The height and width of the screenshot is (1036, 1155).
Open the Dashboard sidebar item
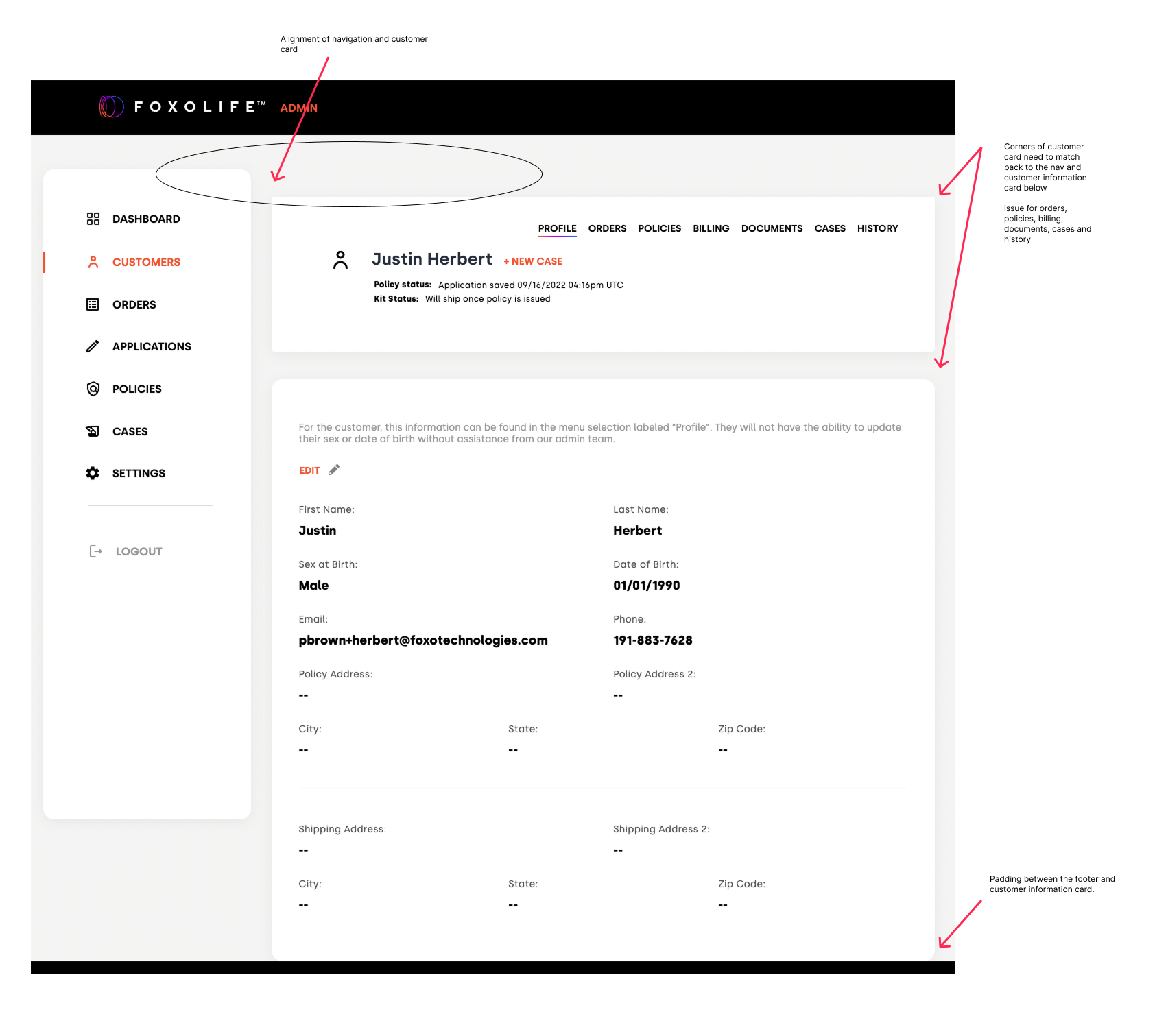pyautogui.click(x=146, y=219)
